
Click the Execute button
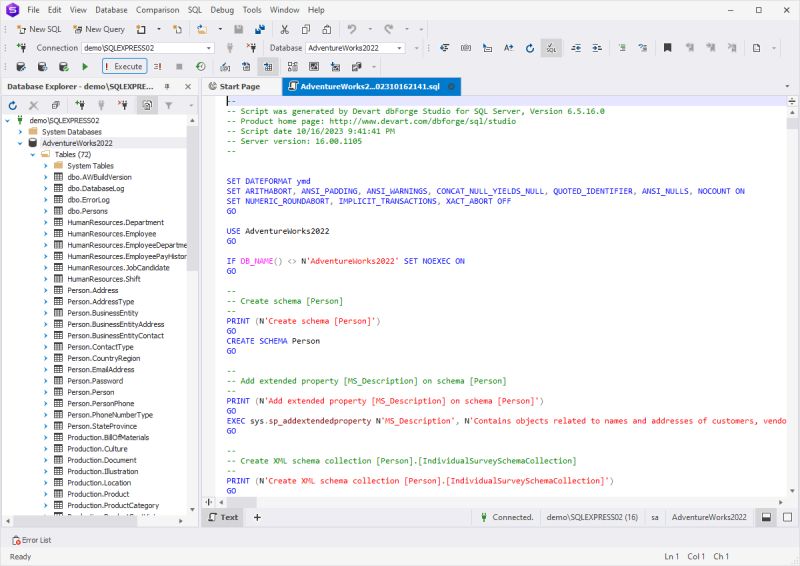coord(124,66)
